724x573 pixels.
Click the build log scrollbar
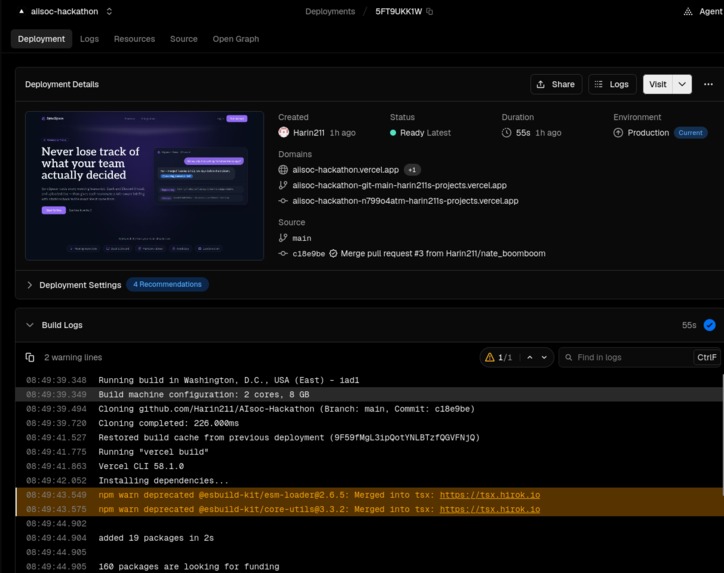(x=723, y=434)
